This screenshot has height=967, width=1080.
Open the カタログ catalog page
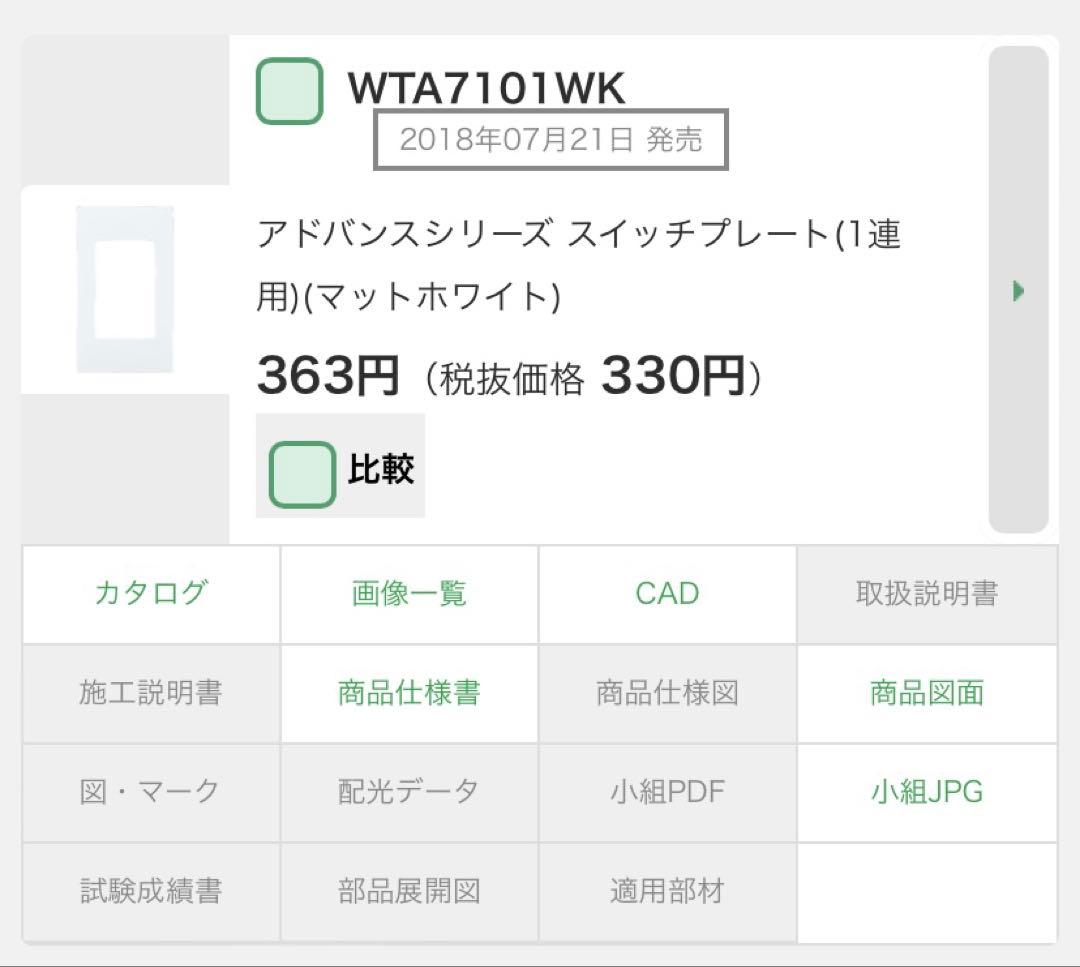(150, 594)
